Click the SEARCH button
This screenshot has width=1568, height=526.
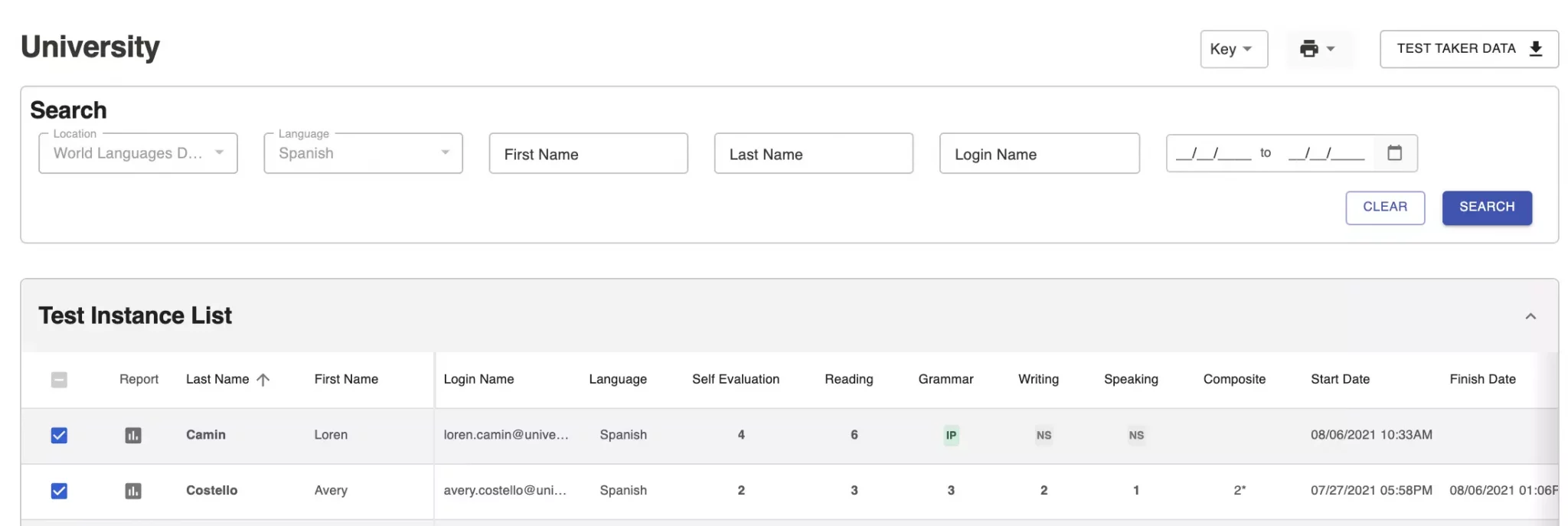(x=1487, y=207)
